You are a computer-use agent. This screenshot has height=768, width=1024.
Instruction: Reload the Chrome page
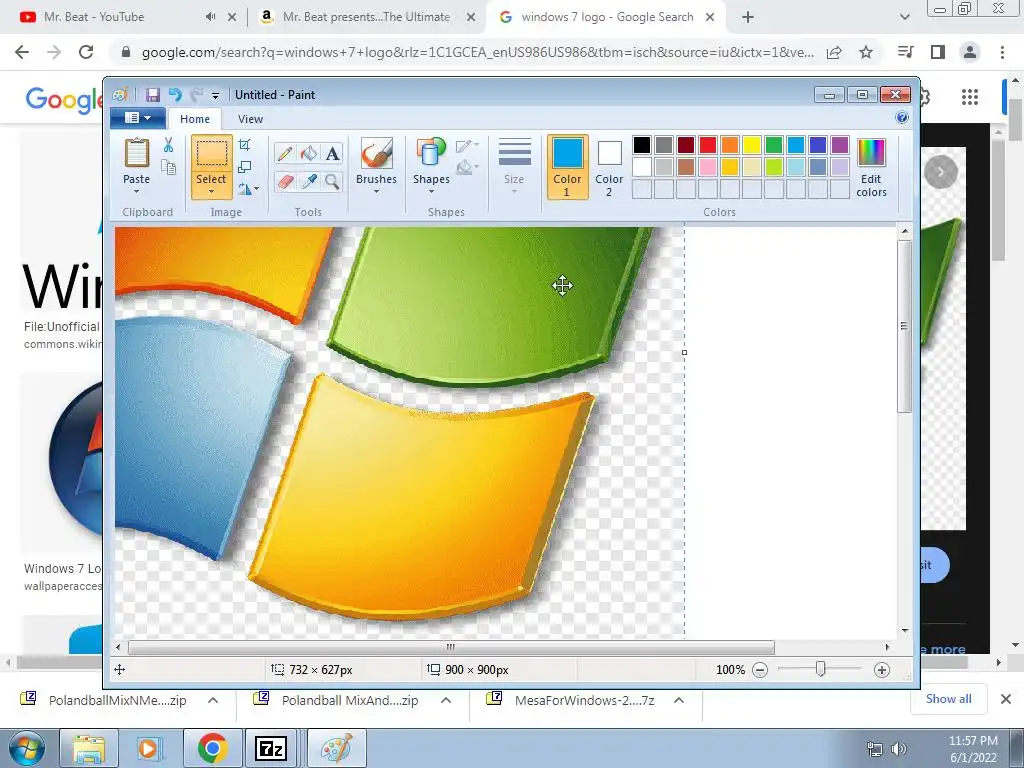86,52
